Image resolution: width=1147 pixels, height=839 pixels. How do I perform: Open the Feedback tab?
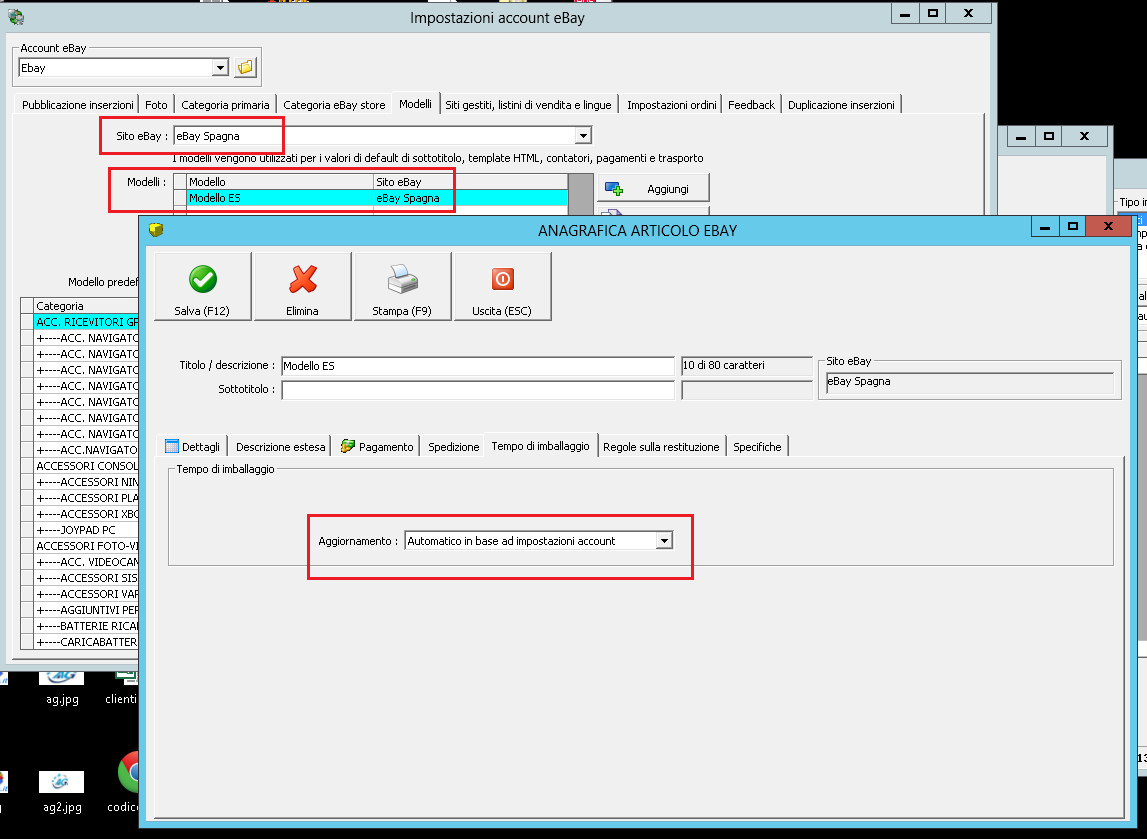(x=751, y=105)
